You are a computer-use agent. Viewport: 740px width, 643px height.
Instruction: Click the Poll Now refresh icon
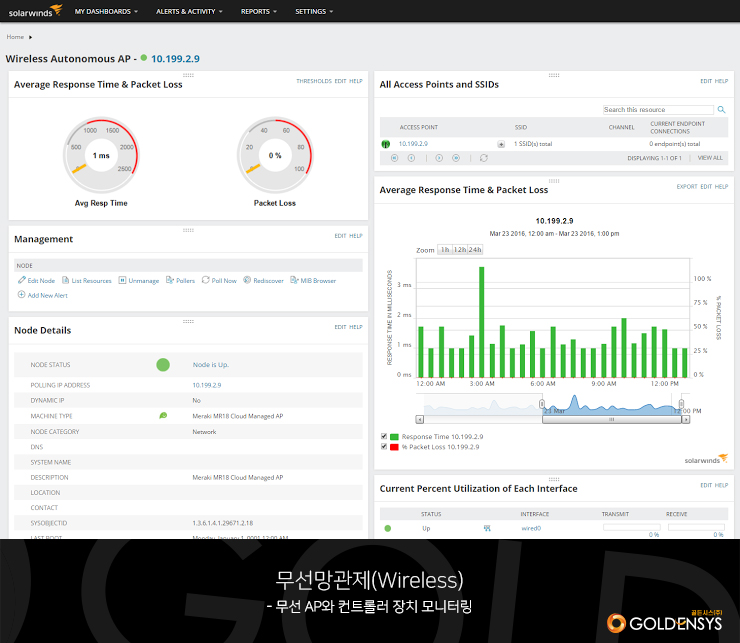click(x=205, y=280)
